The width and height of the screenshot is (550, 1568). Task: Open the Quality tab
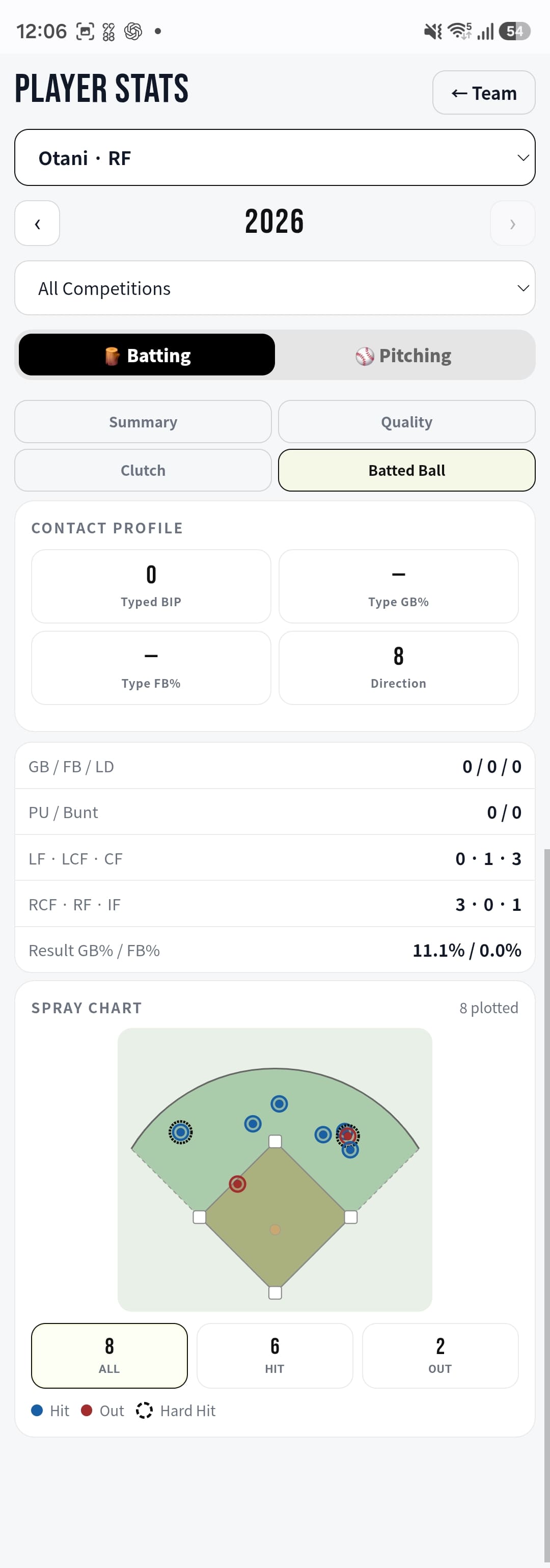(406, 421)
